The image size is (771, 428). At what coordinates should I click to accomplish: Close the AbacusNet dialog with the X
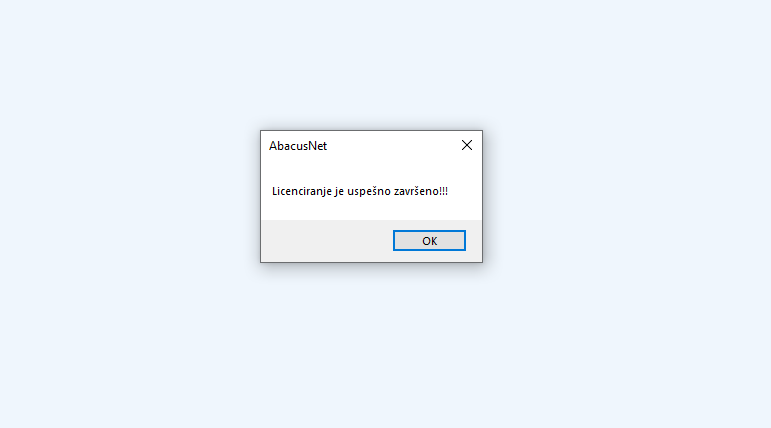point(467,145)
